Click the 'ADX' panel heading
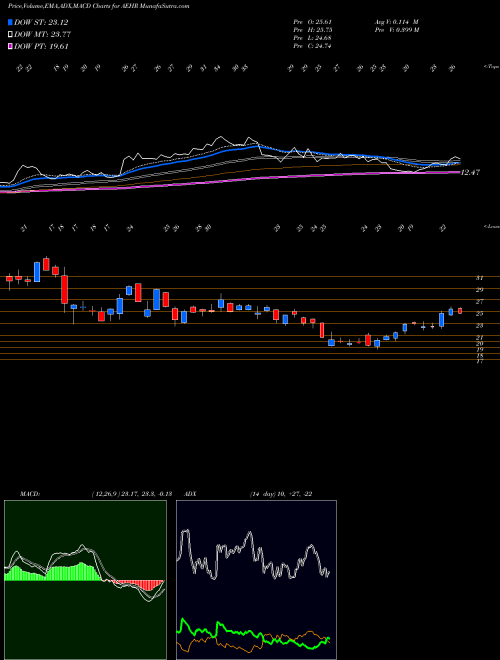 pyautogui.click(x=191, y=494)
